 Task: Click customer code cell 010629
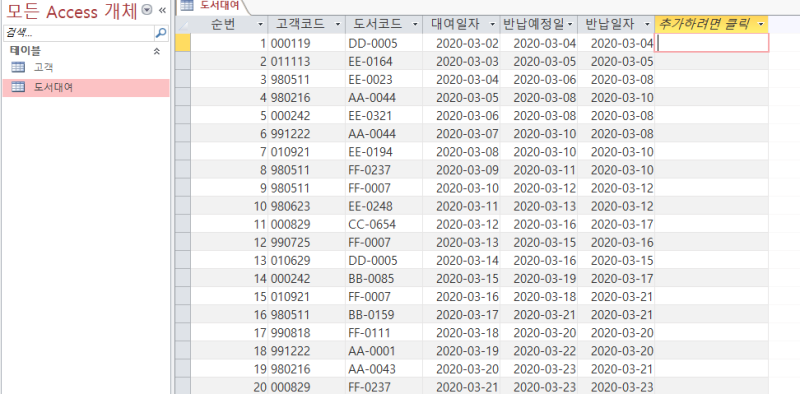307,261
